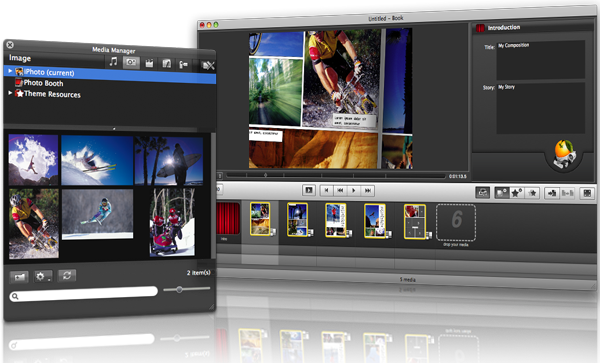Image resolution: width=600 pixels, height=363 pixels.
Task: Click the page-with-dot toolbar button
Action: coord(502,193)
